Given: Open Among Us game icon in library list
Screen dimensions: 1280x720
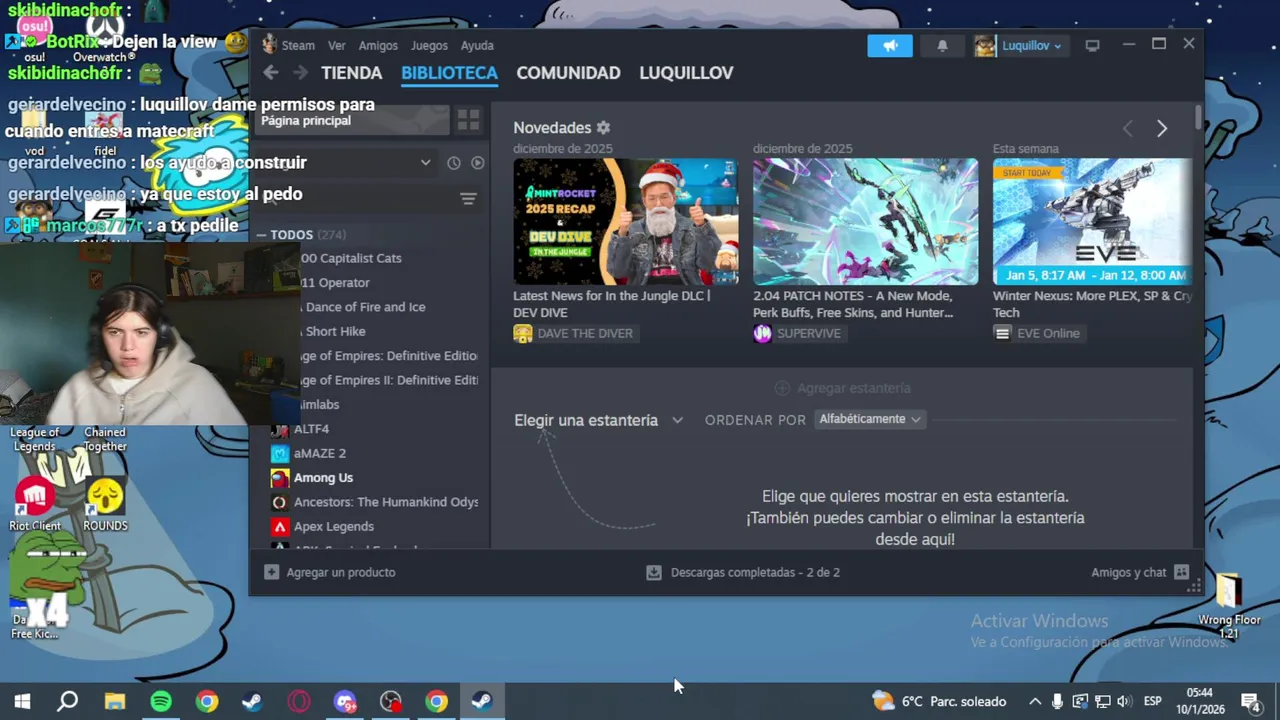Looking at the screenshot, I should click(279, 478).
